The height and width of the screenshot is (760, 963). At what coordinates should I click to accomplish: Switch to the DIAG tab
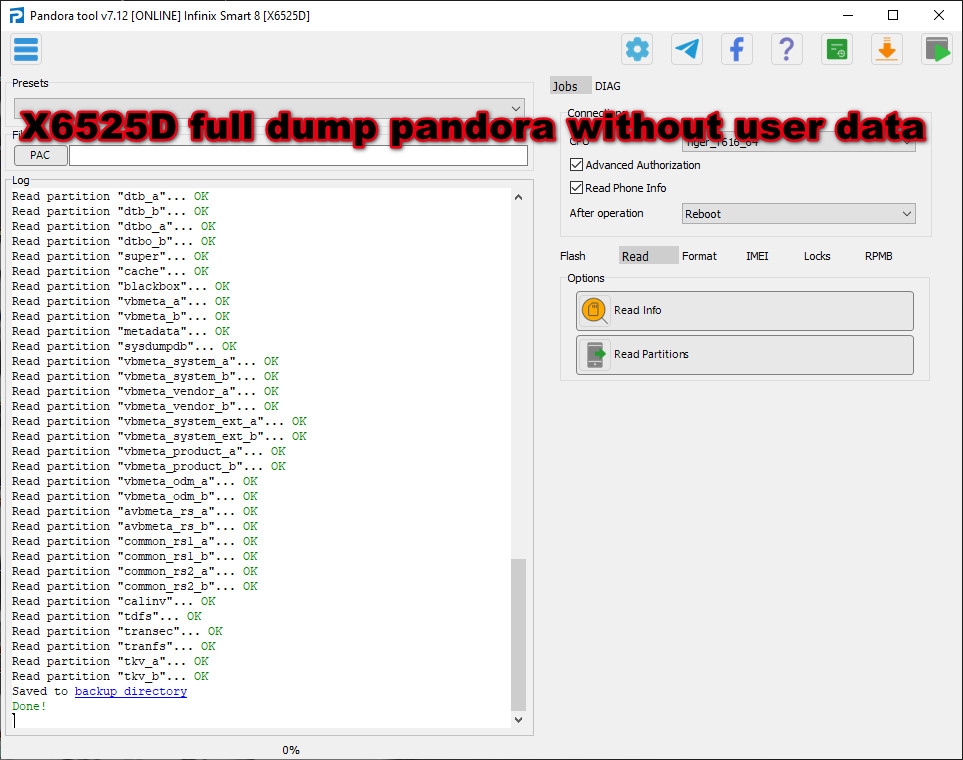(608, 87)
